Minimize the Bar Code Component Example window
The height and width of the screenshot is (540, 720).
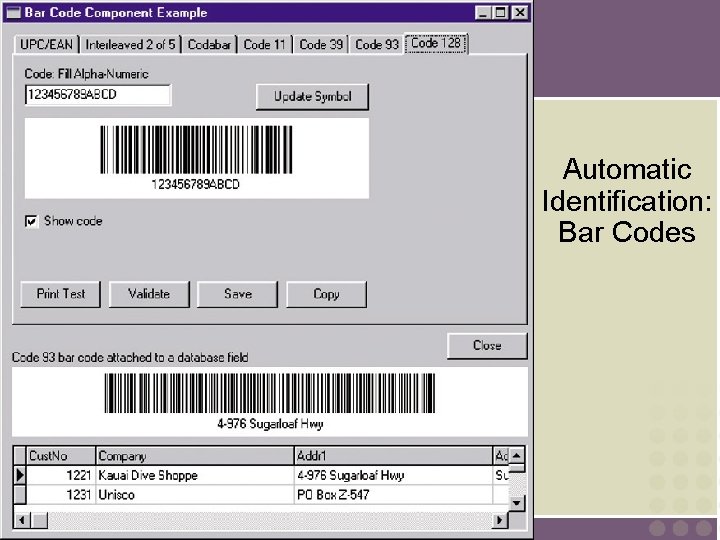click(x=483, y=12)
